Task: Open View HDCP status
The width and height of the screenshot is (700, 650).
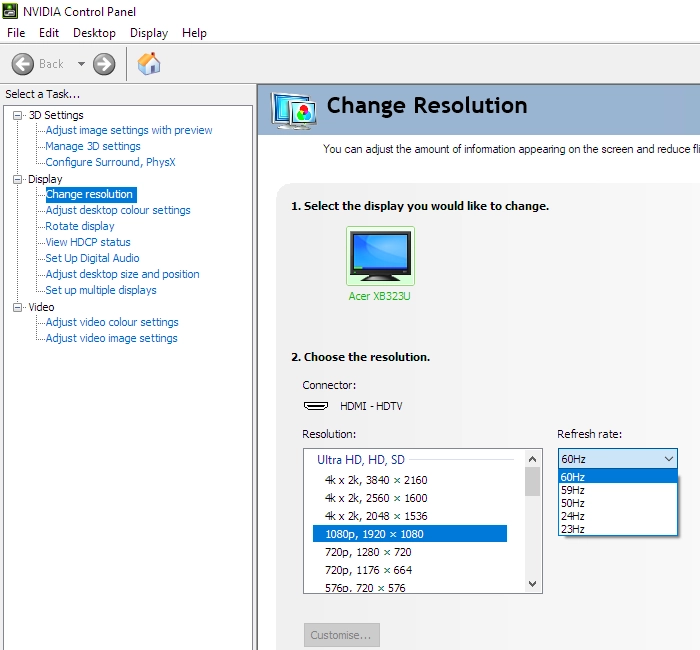Action: point(88,242)
